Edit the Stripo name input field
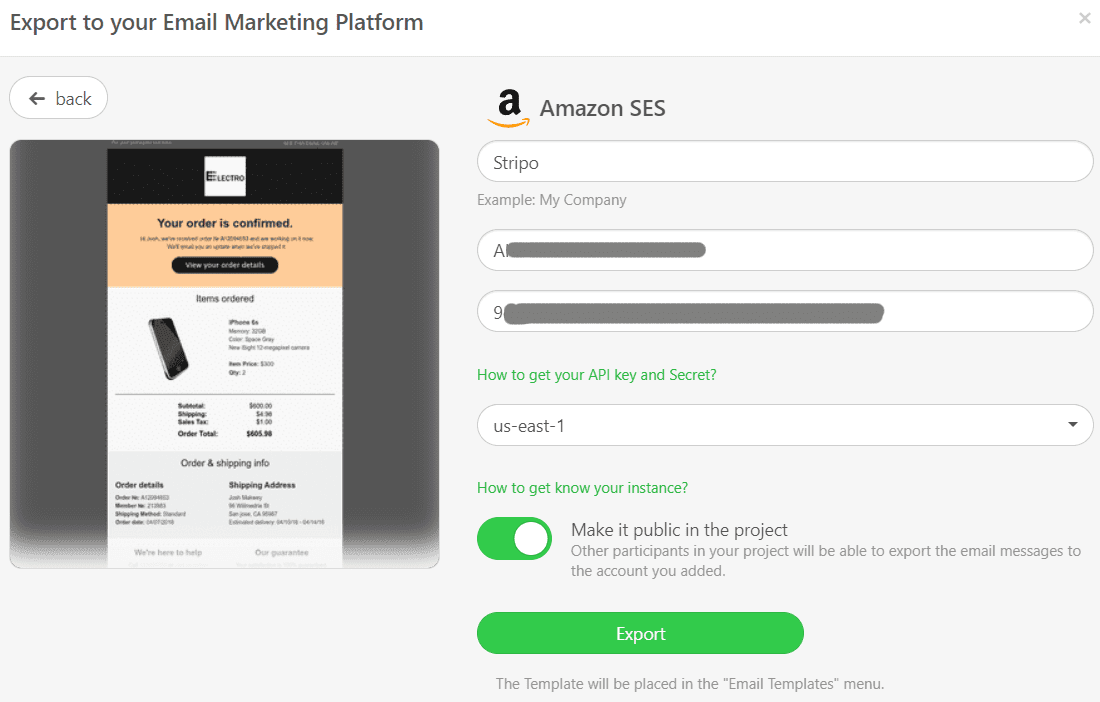Image resolution: width=1100 pixels, height=702 pixels. click(785, 162)
